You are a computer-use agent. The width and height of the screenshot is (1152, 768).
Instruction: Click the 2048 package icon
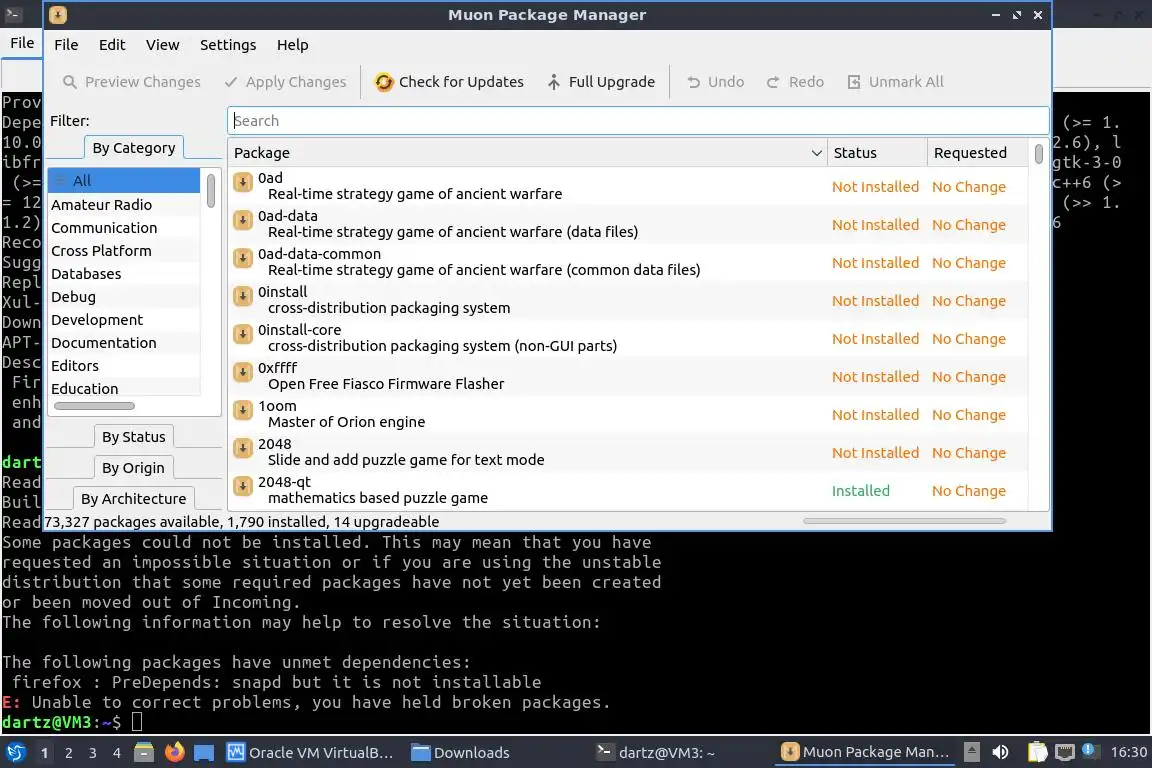[x=243, y=448]
